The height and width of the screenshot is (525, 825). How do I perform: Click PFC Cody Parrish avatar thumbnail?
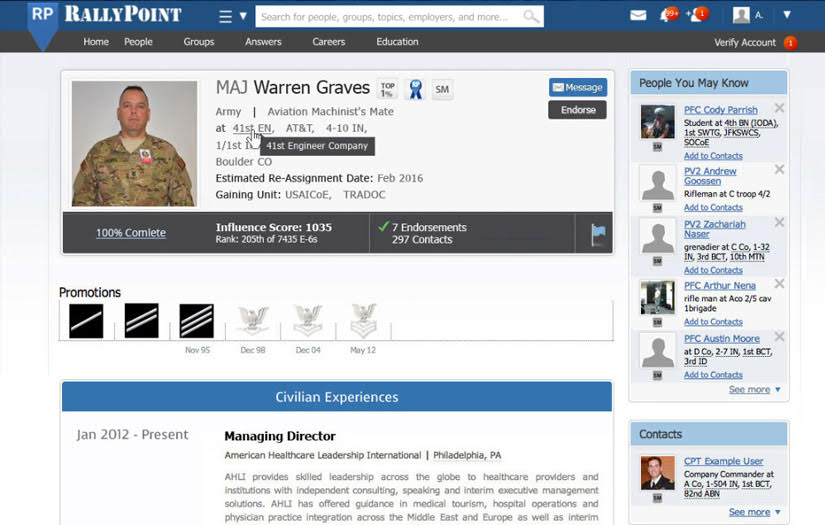coord(657,122)
